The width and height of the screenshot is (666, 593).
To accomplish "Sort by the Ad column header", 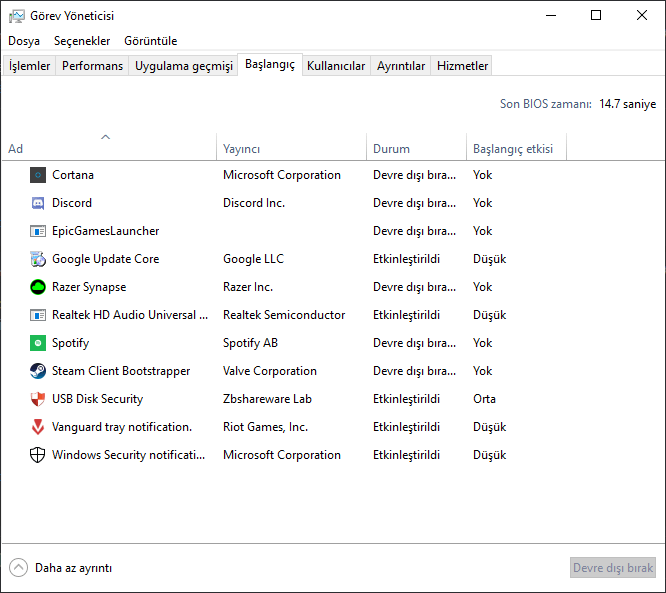I will 109,147.
